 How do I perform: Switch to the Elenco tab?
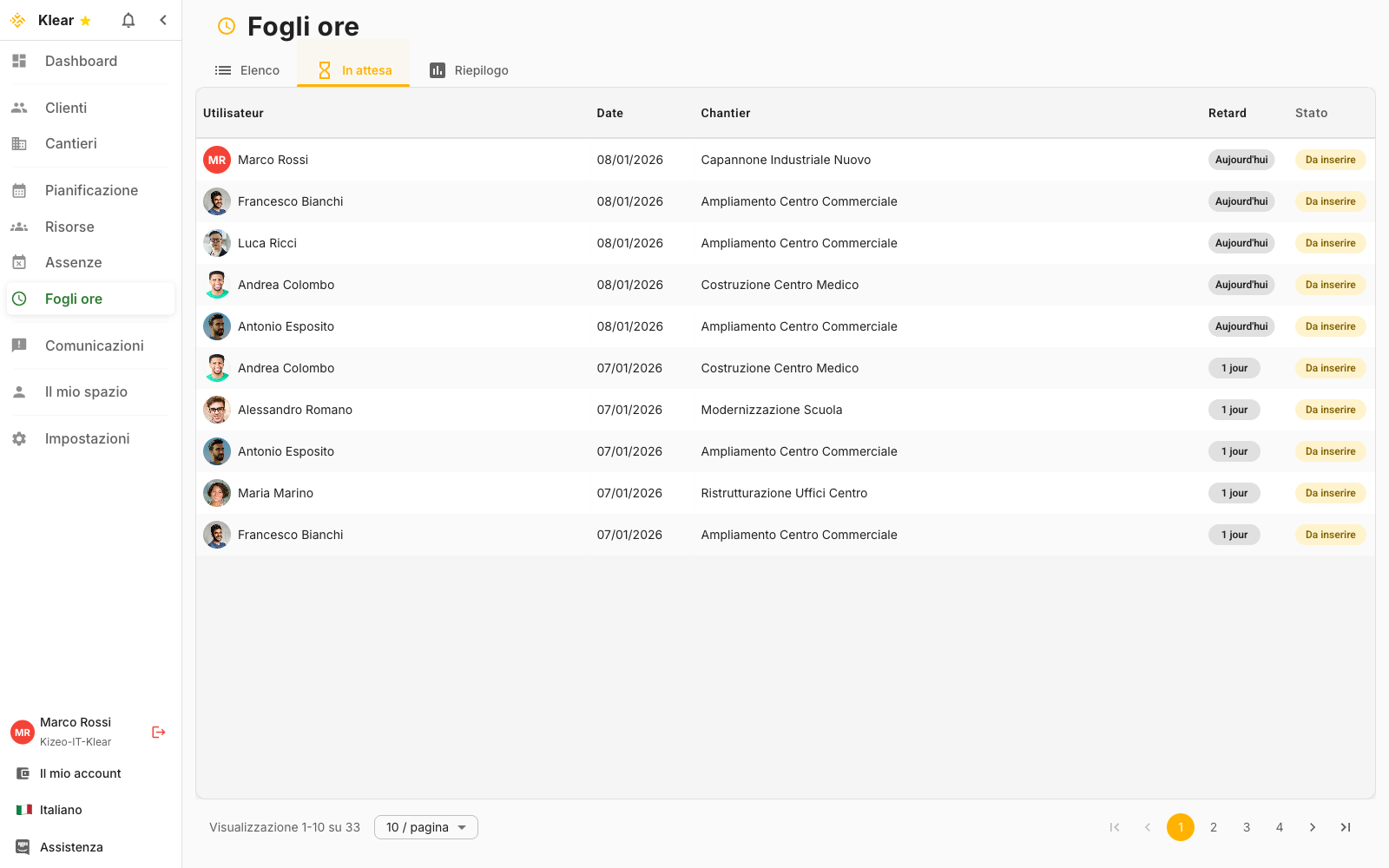pos(247,70)
